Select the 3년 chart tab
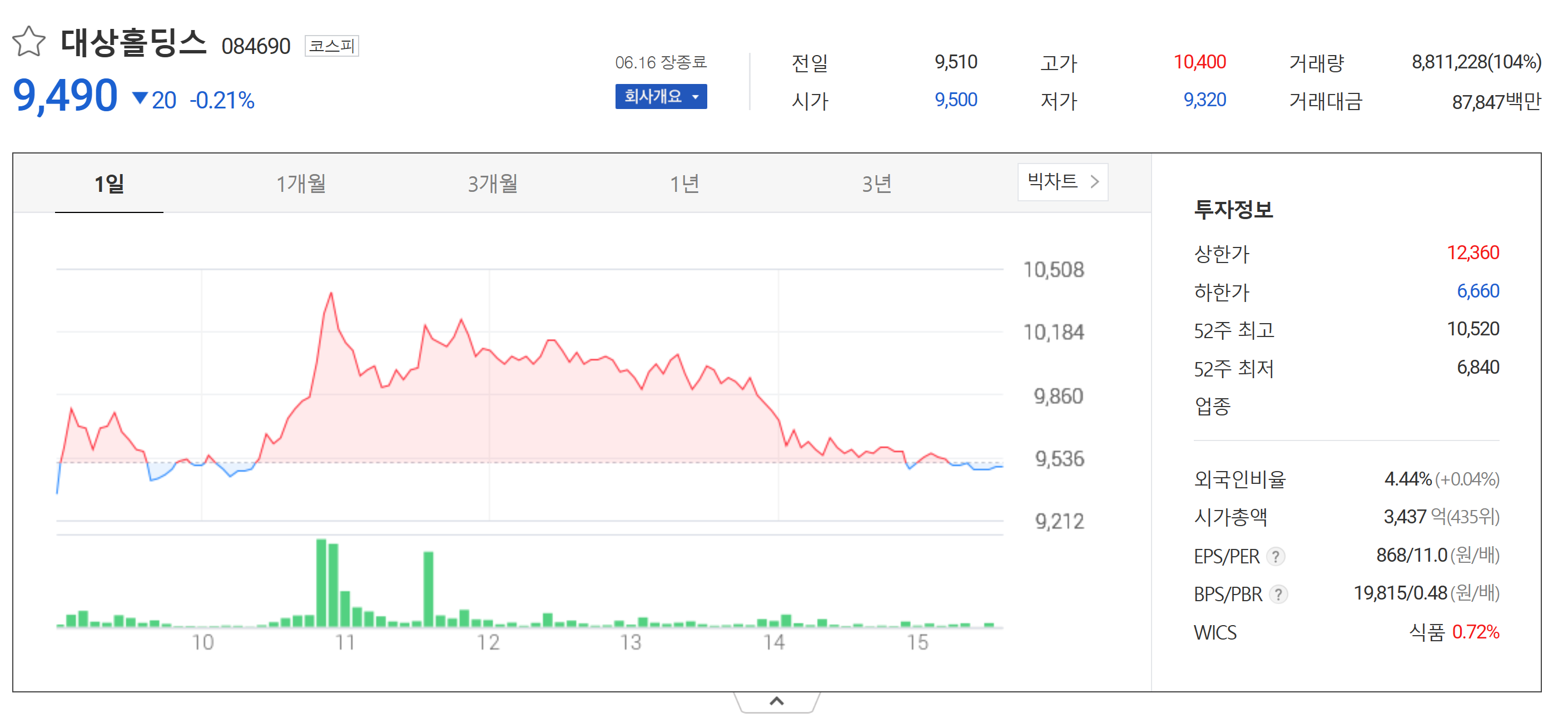The height and width of the screenshot is (723, 1568). click(x=876, y=183)
